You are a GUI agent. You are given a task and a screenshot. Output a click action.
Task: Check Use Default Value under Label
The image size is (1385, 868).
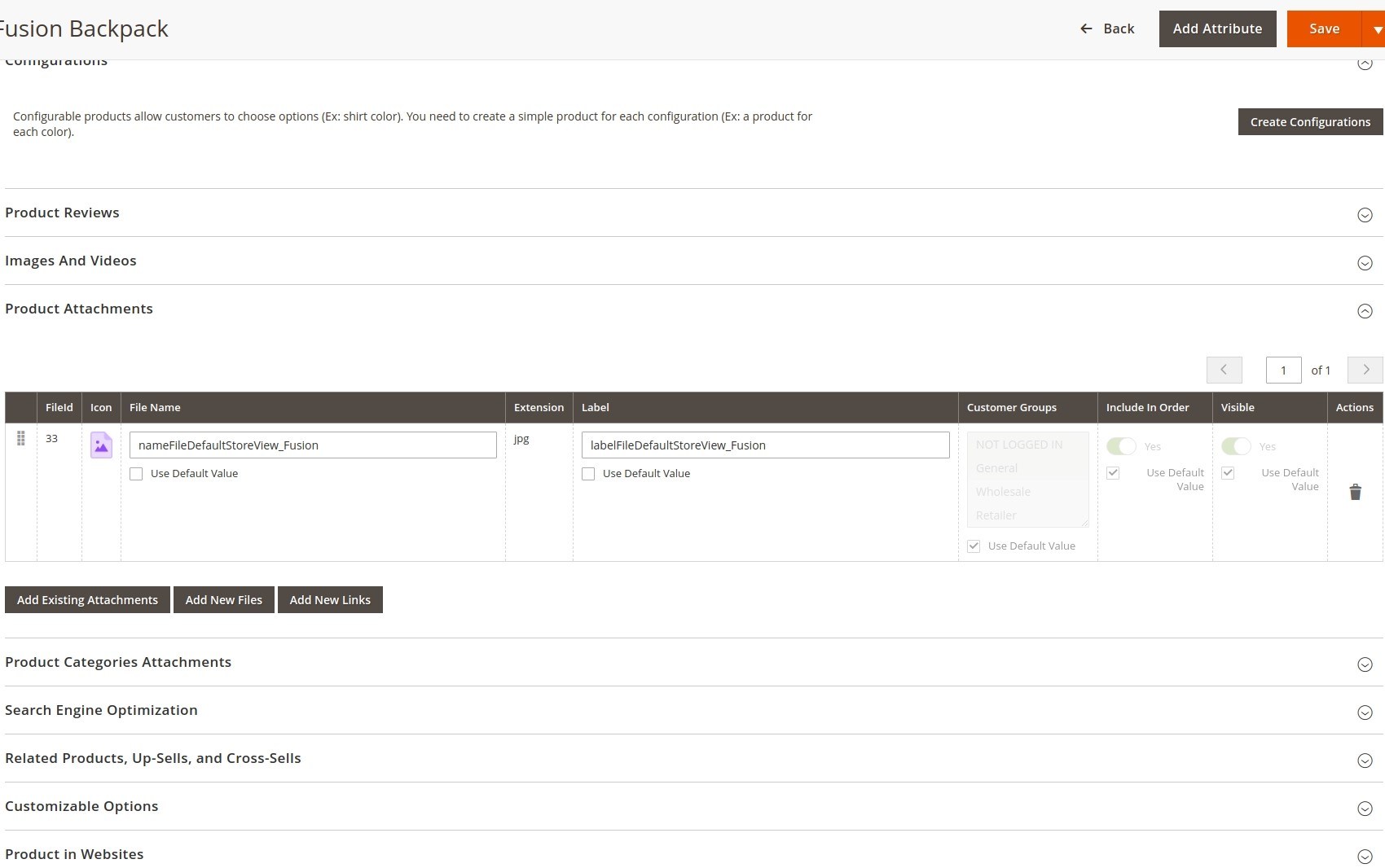click(x=588, y=474)
